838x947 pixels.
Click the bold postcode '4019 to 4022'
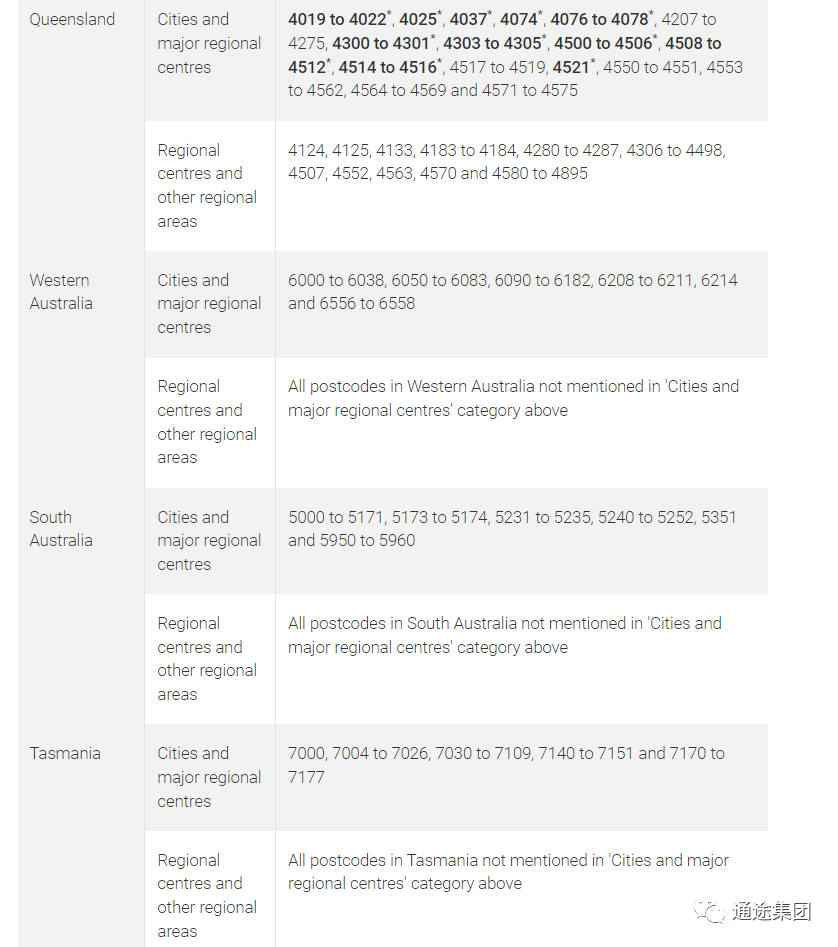tap(337, 19)
